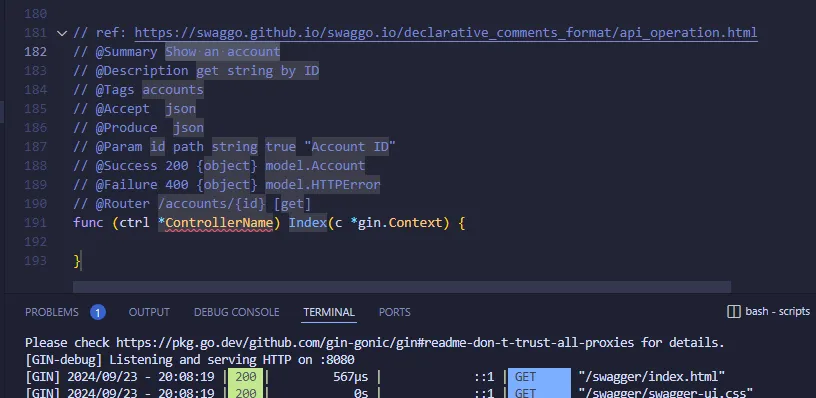
Task: Click the model.HTTPError text on line 189
Action: [323, 185]
